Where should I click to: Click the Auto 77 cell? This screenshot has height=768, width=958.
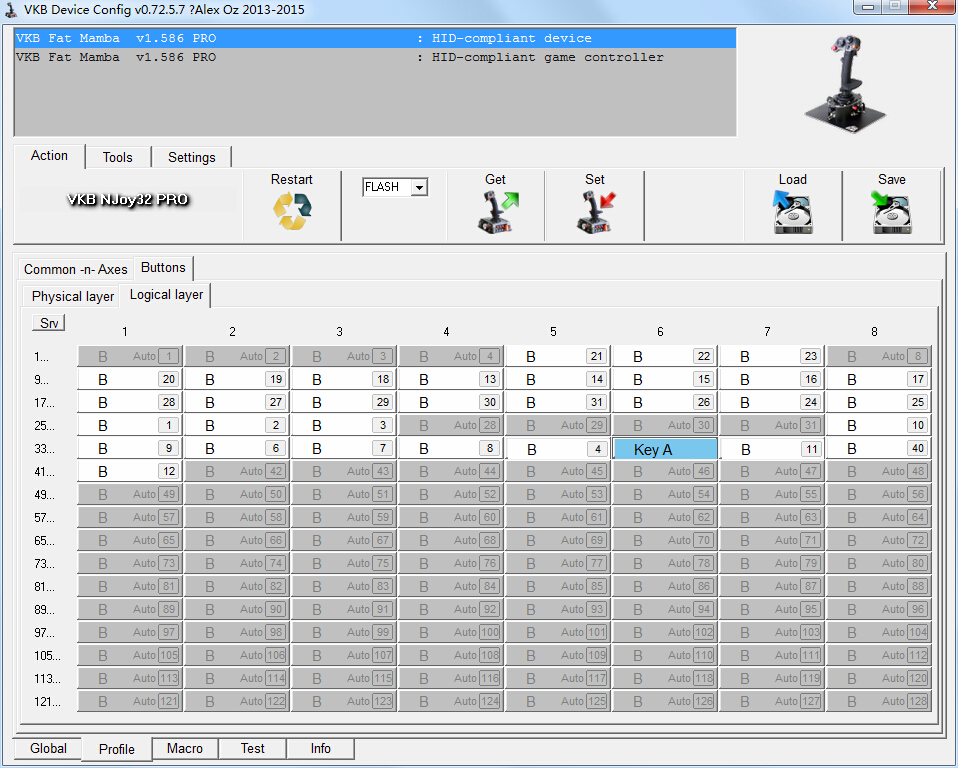[558, 563]
